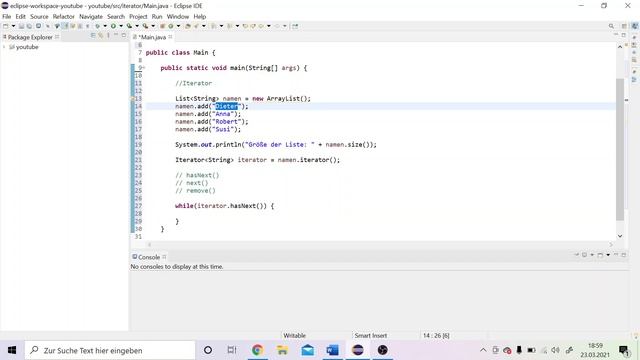Click the Save All toolbar icon
Viewport: 640px width, 360px height.
(x=29, y=26)
